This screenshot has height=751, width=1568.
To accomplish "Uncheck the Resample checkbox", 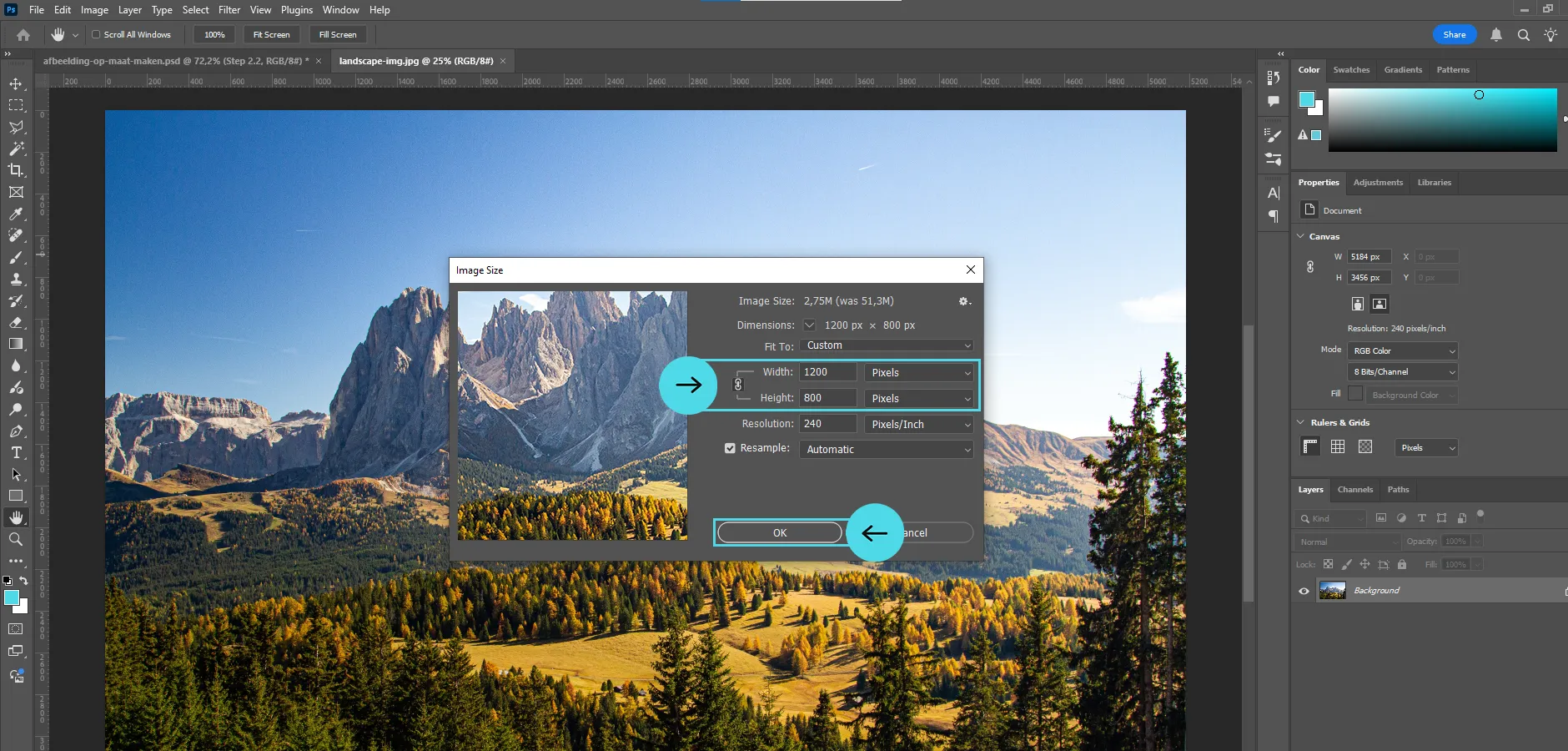I will pyautogui.click(x=730, y=448).
